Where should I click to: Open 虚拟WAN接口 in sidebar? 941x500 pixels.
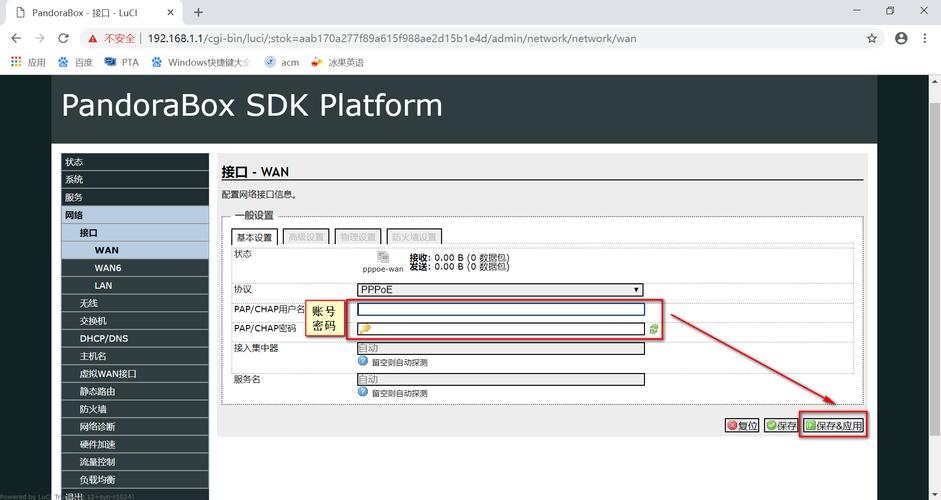coord(135,374)
